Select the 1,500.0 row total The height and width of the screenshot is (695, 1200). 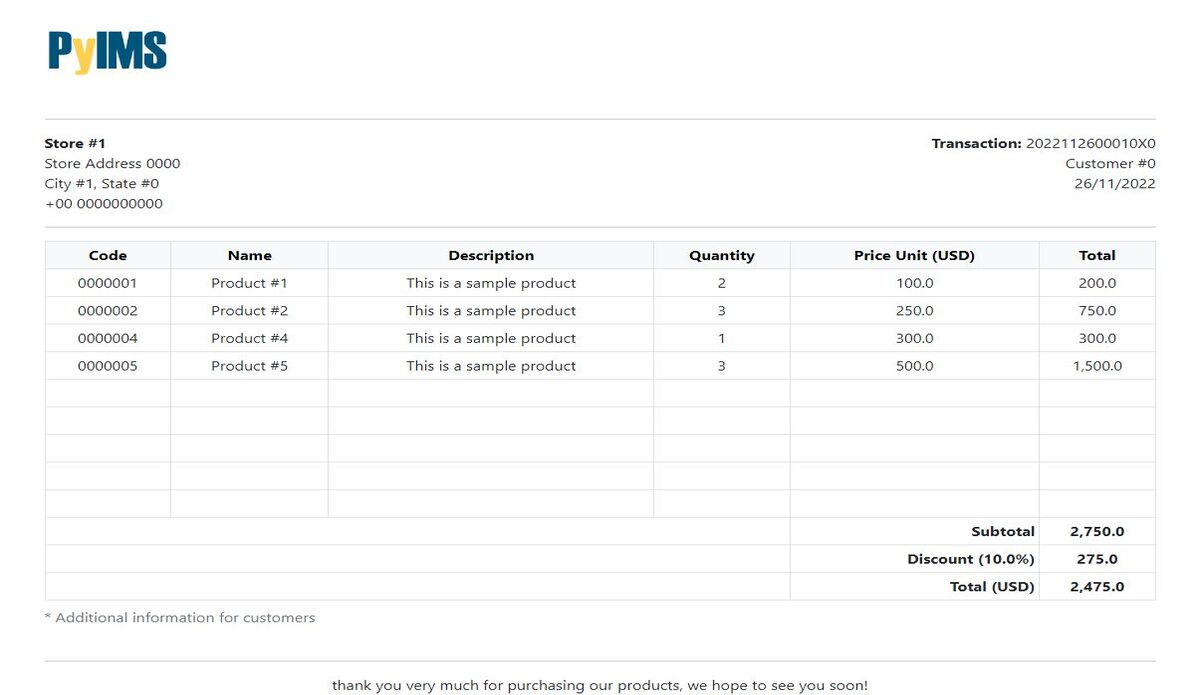click(1097, 366)
